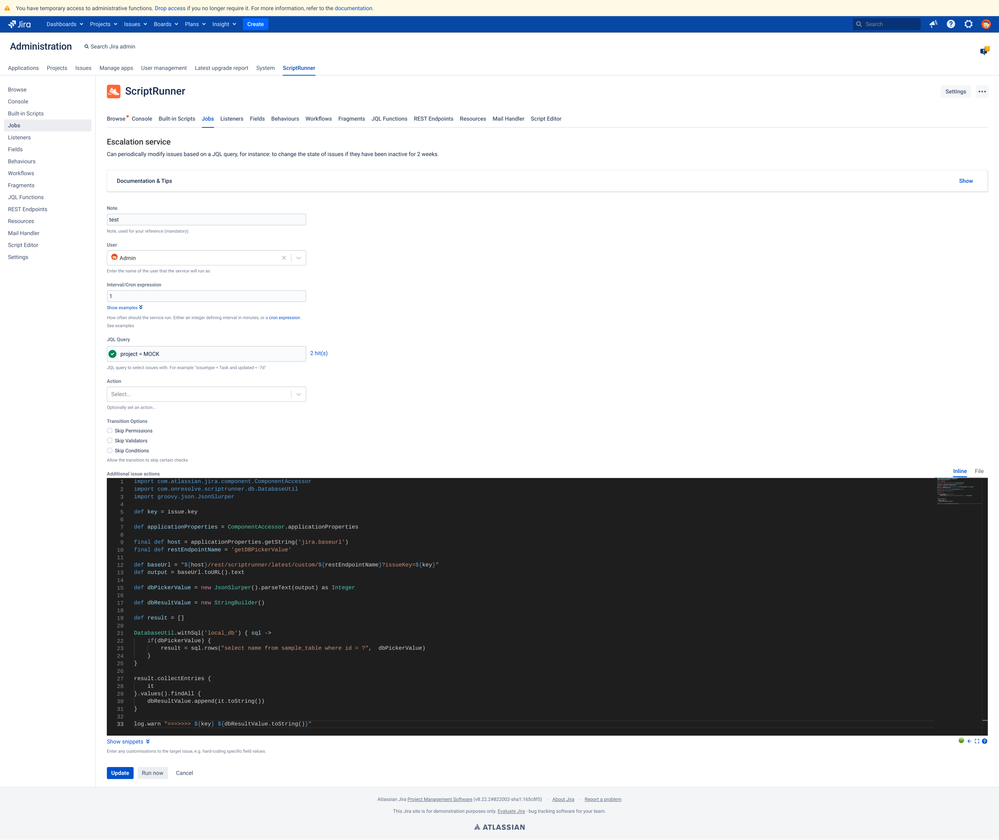
Task: Expand the script editor to fullscreen
Action: (977, 740)
